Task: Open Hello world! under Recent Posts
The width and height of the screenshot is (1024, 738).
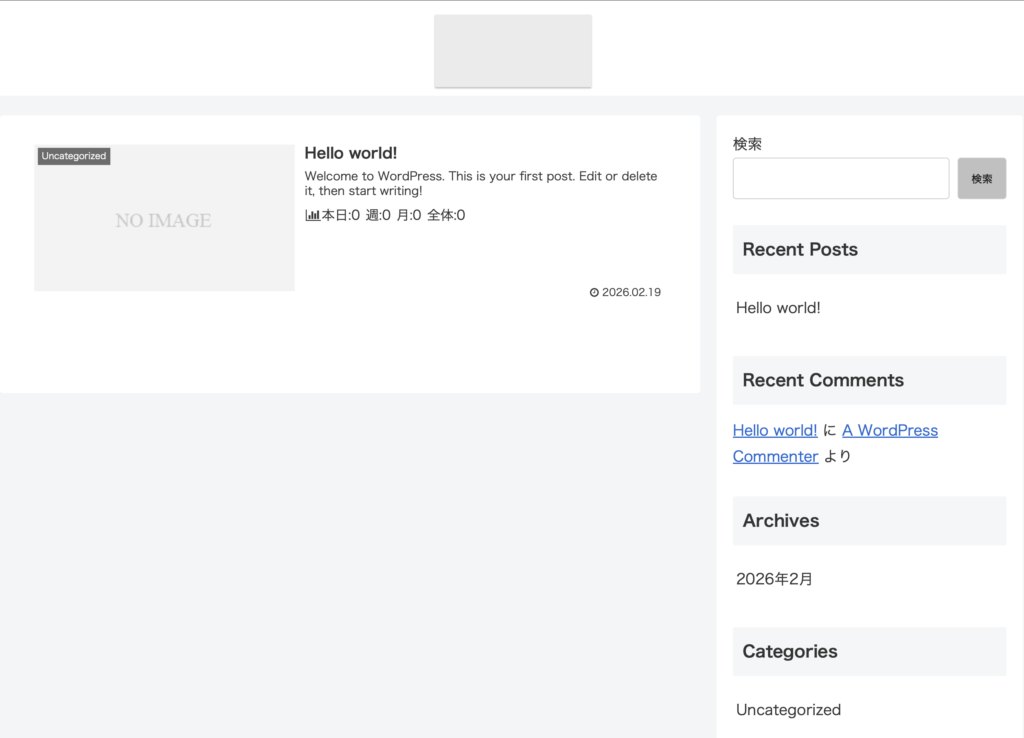Action: pos(778,308)
